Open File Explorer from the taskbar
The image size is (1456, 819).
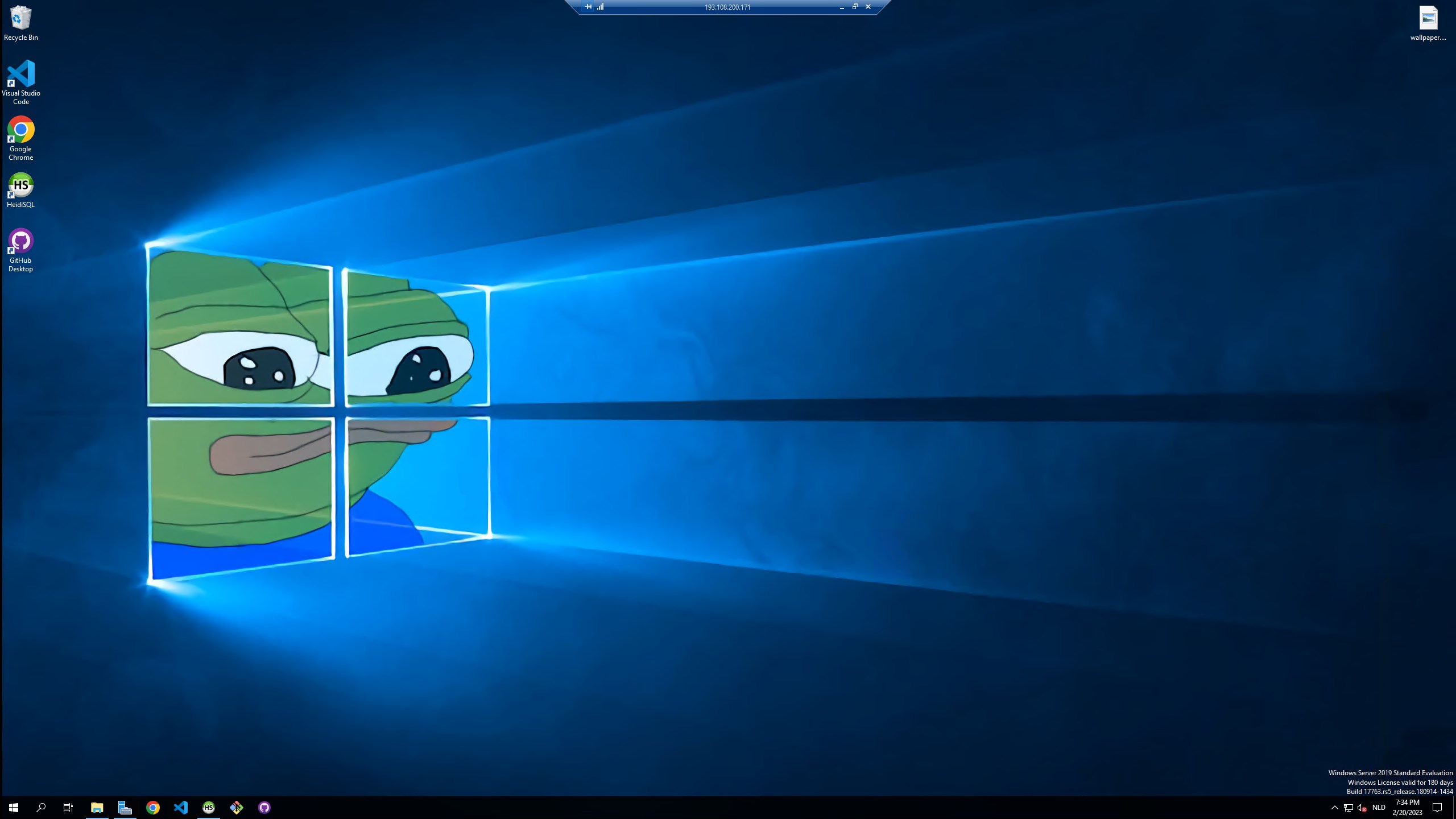coord(97,808)
